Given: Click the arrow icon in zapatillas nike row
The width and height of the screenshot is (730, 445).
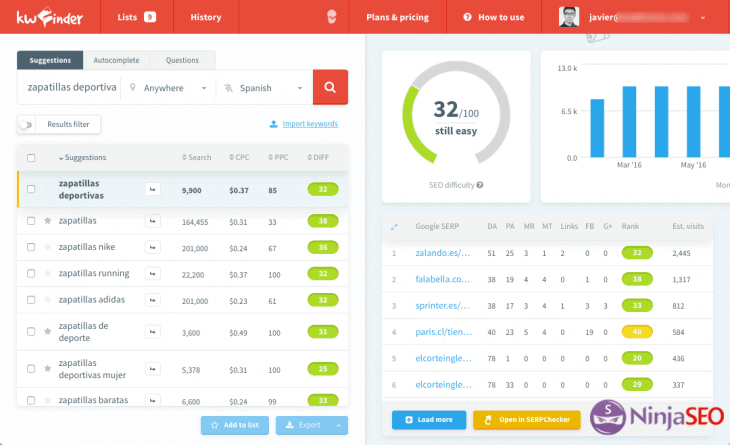Looking at the screenshot, I should click(x=152, y=247).
